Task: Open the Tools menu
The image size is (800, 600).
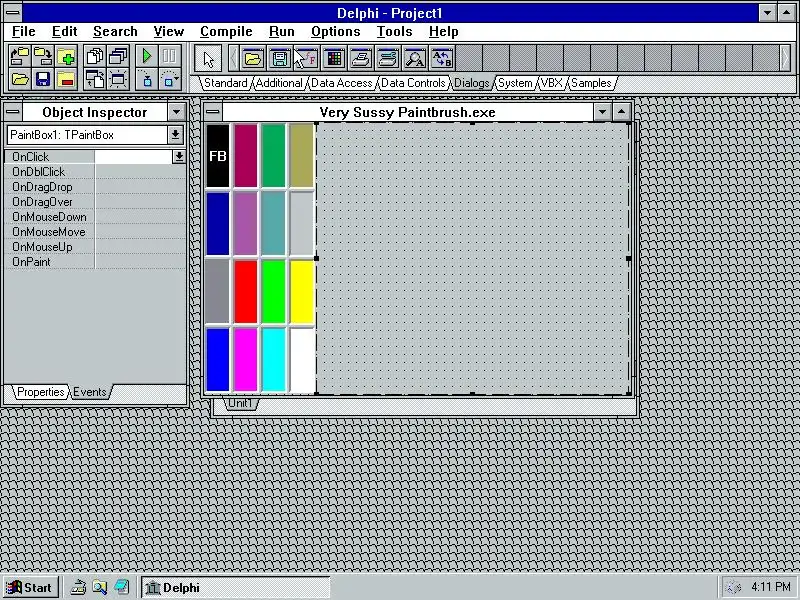Action: pos(394,32)
